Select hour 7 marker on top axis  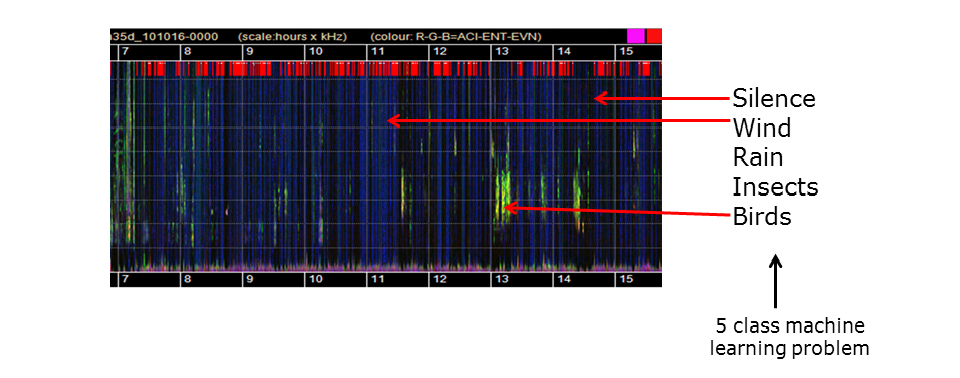126,51
